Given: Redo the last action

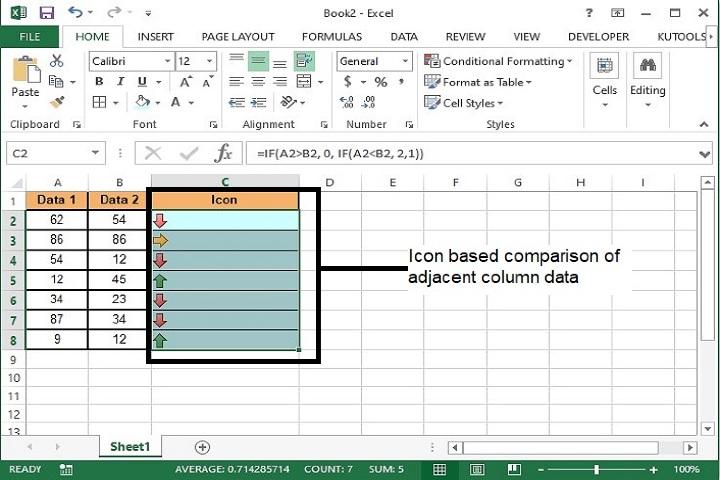Looking at the screenshot, I should coord(113,12).
